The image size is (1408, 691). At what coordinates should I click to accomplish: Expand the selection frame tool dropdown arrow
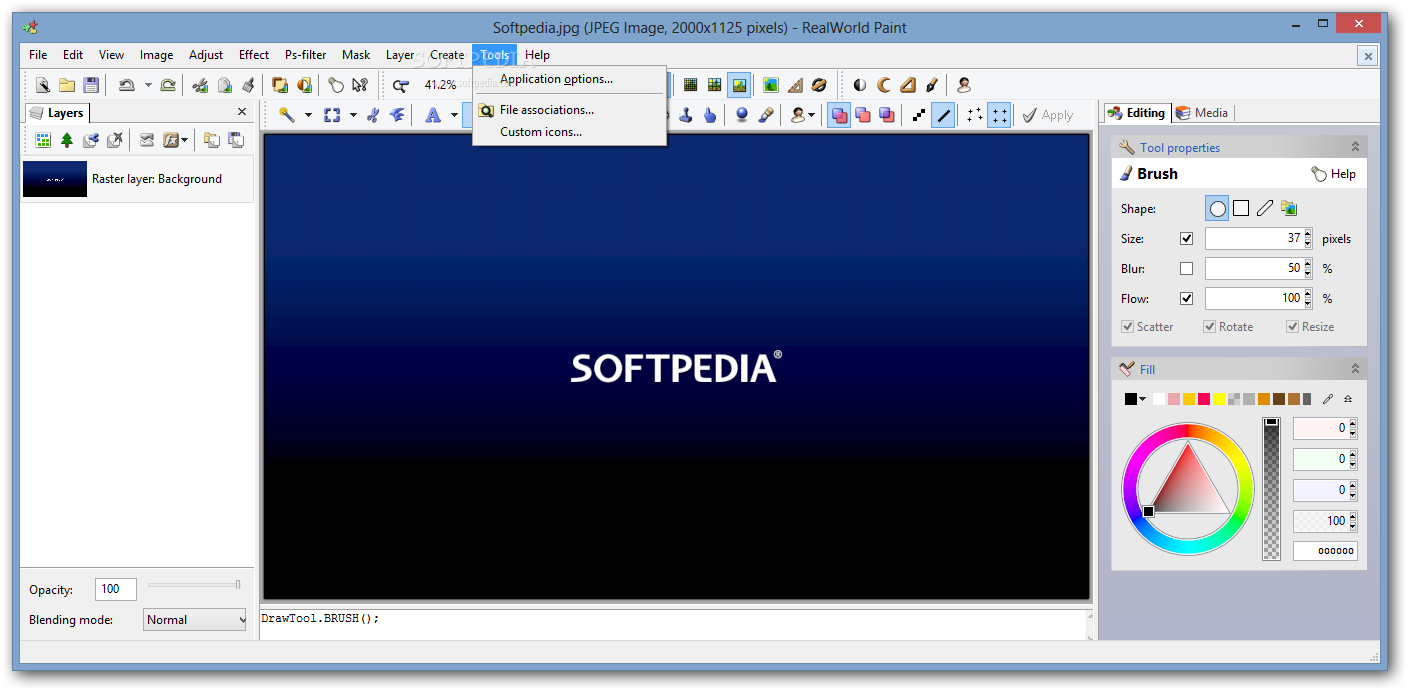(353, 115)
